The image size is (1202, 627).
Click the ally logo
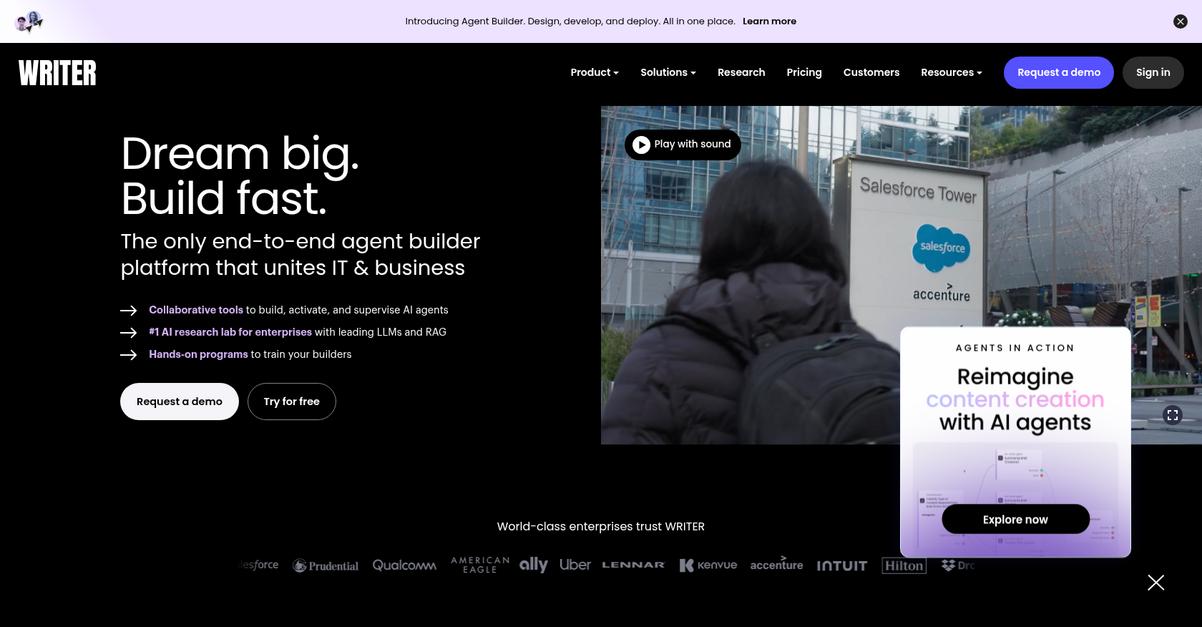pos(533,564)
